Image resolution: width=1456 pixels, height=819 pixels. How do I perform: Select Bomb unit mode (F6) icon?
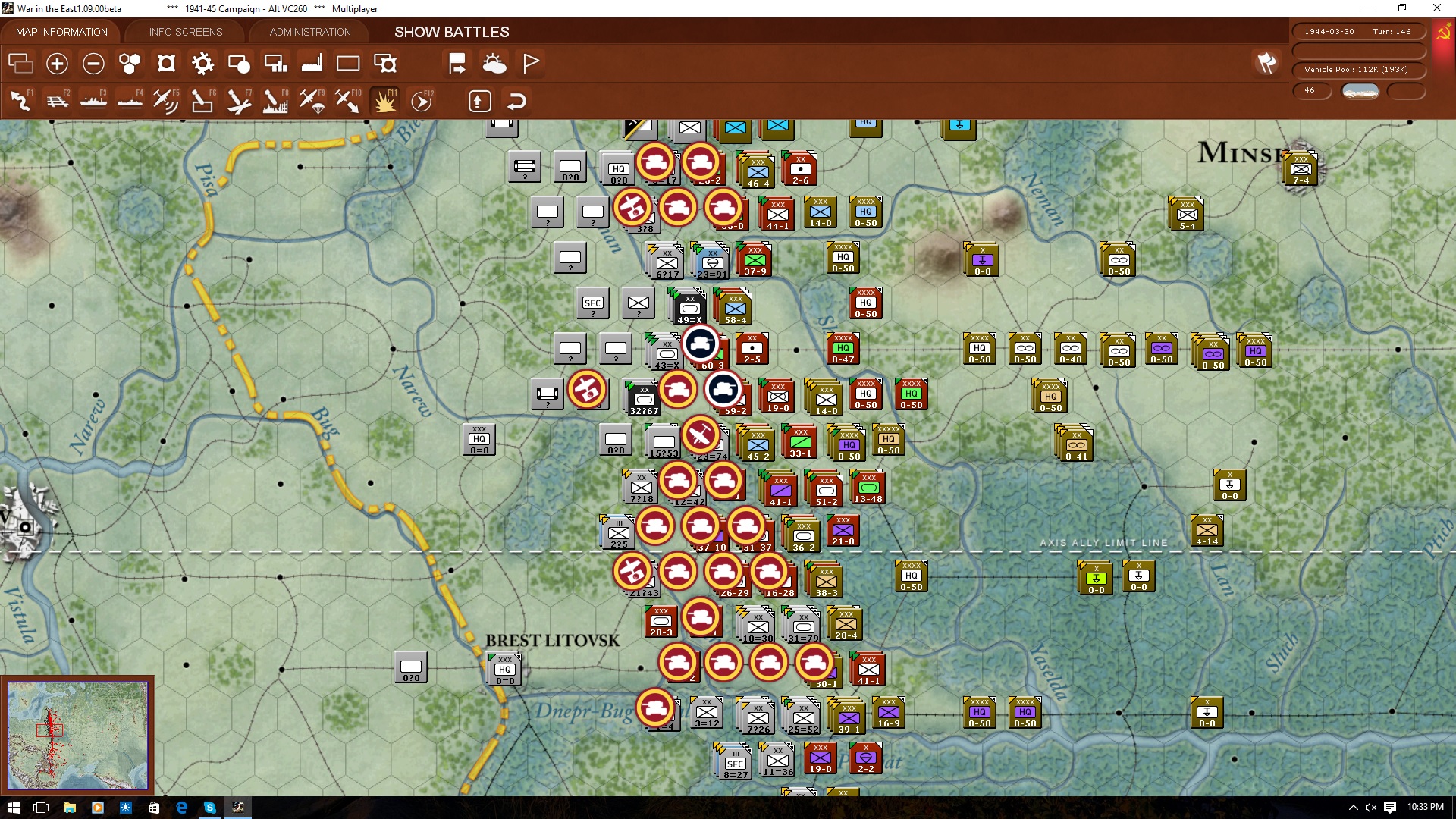click(202, 101)
